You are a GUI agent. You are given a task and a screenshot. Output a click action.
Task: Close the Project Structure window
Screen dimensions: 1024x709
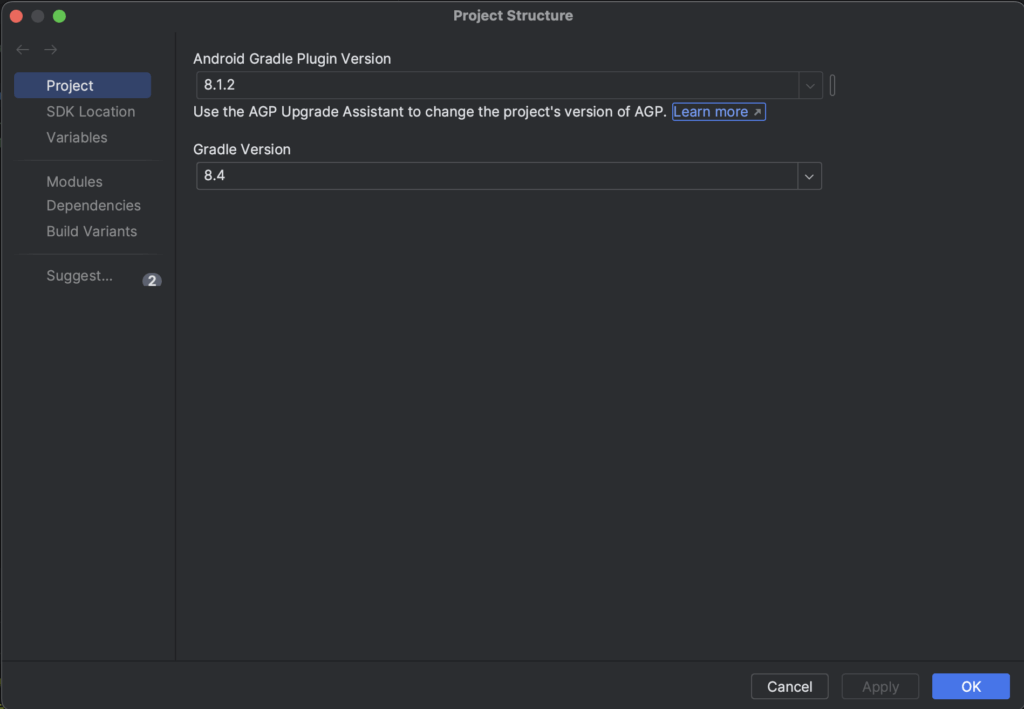coord(16,16)
